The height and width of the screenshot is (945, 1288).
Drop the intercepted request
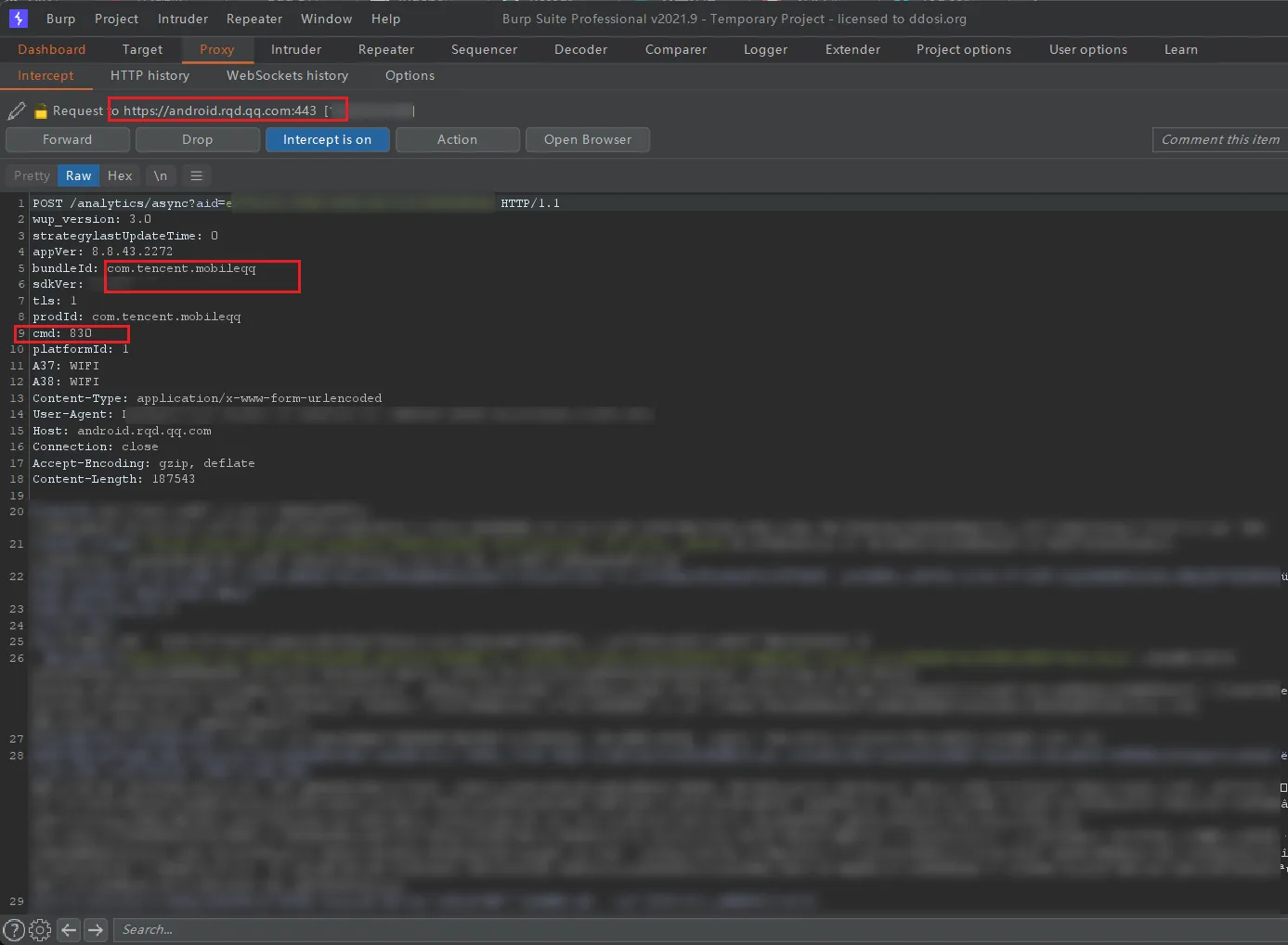click(x=197, y=139)
